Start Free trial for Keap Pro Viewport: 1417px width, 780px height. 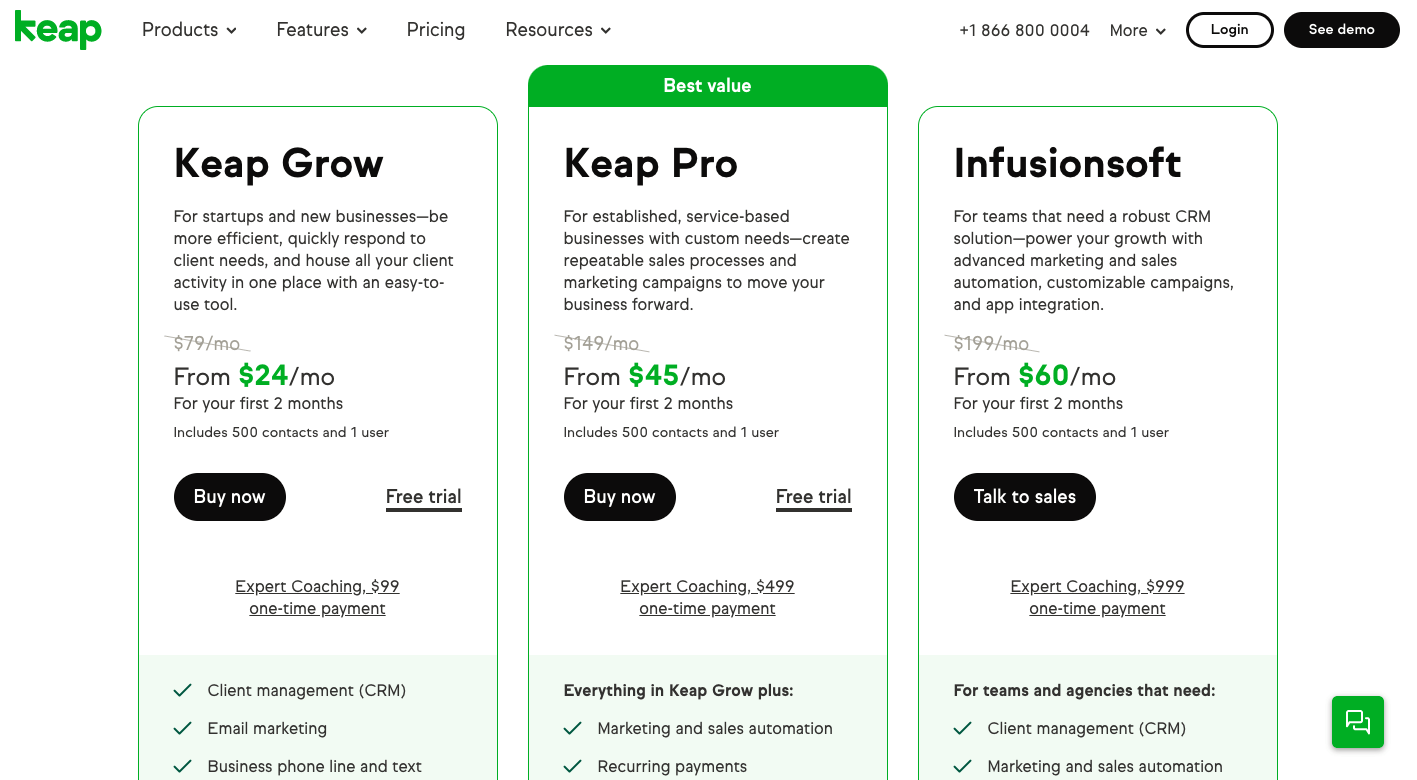click(813, 497)
